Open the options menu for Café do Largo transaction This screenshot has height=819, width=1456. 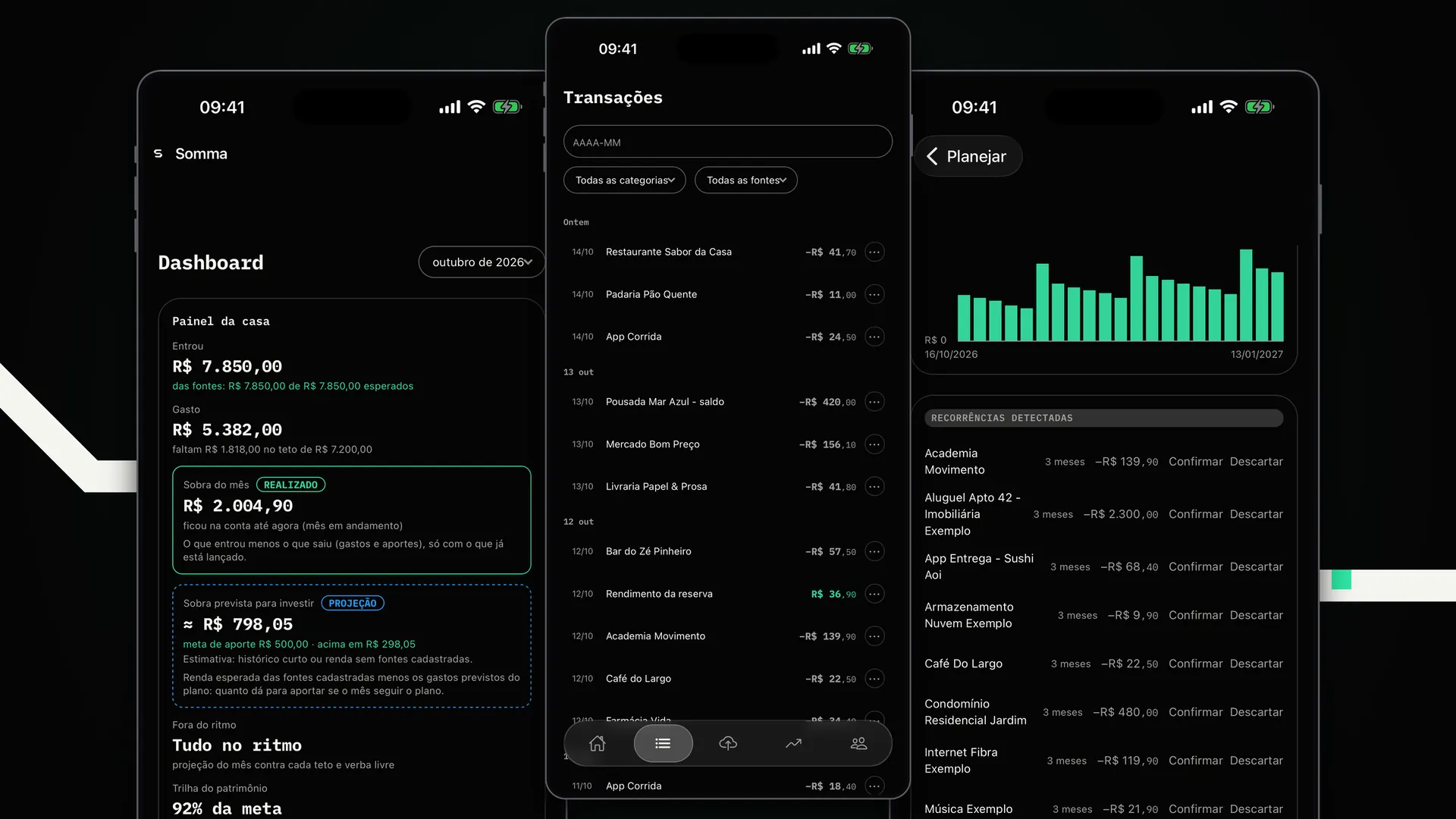[x=874, y=679]
